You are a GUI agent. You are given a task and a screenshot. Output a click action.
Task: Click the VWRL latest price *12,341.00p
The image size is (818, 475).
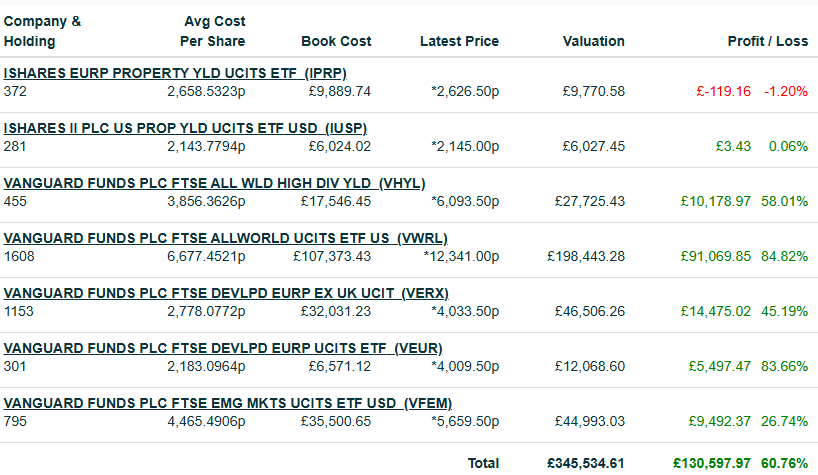point(464,256)
